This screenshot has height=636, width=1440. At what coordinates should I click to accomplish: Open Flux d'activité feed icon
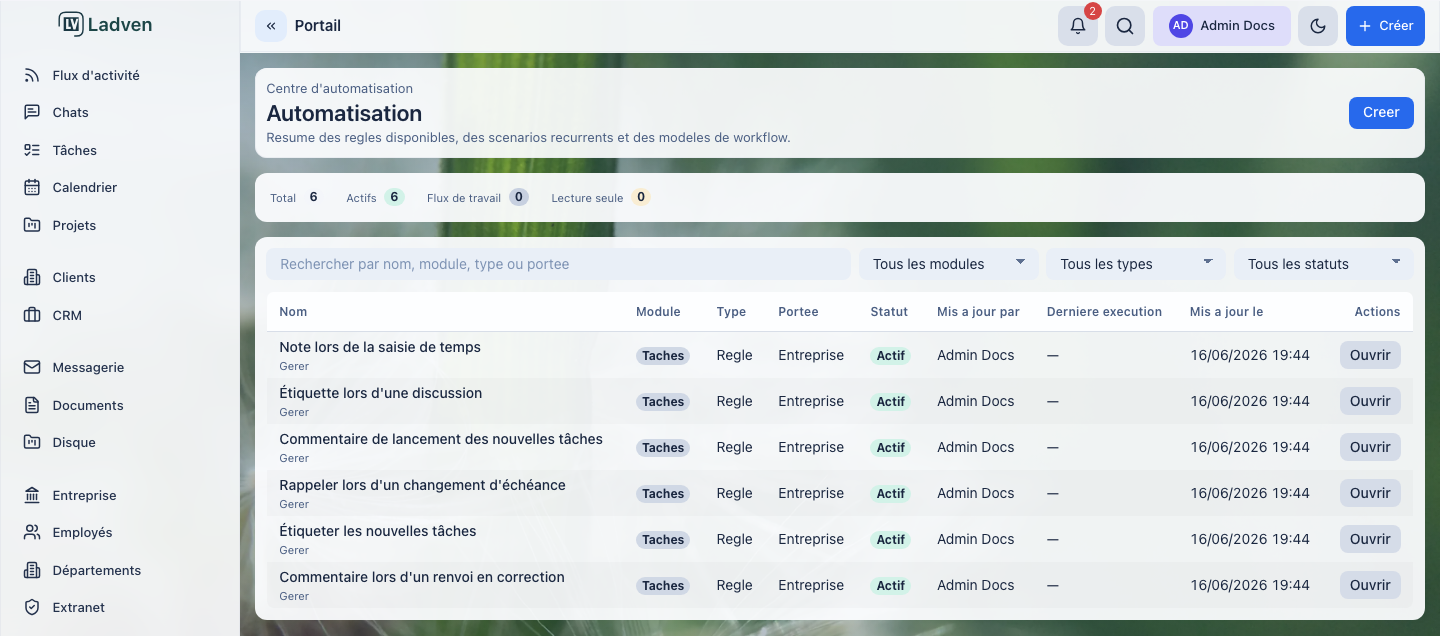[32, 75]
